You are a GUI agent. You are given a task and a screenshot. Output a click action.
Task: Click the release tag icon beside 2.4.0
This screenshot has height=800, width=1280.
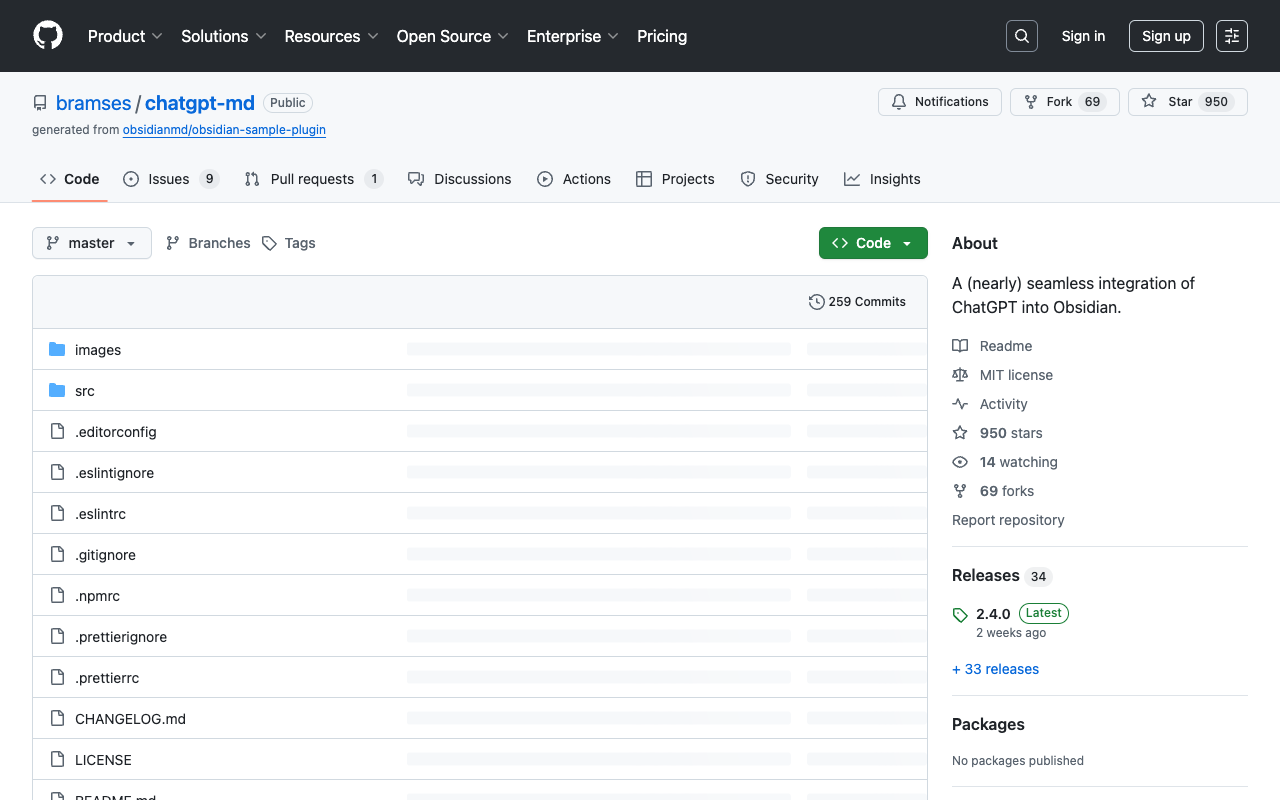point(960,615)
